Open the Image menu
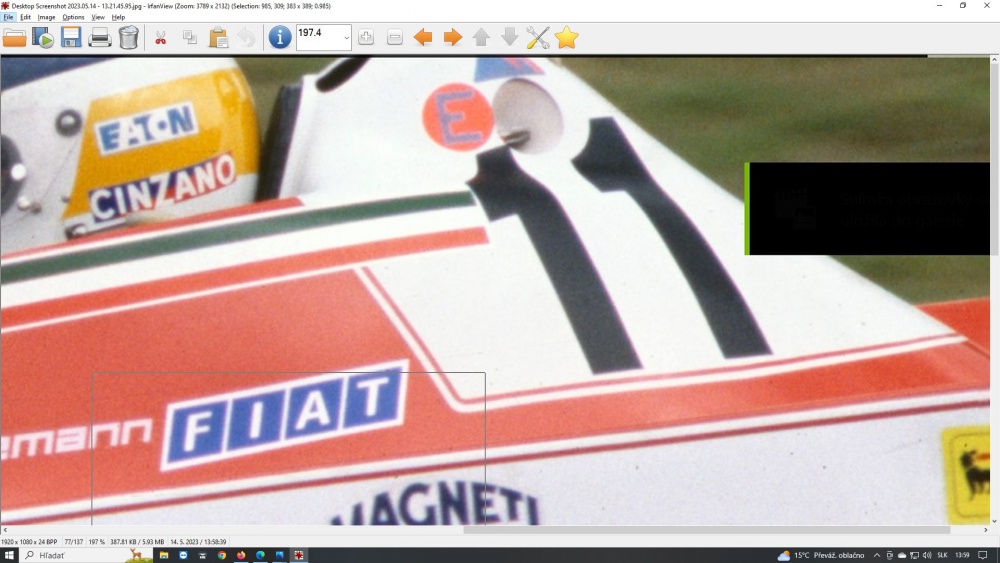The height and width of the screenshot is (563, 1000). click(47, 17)
